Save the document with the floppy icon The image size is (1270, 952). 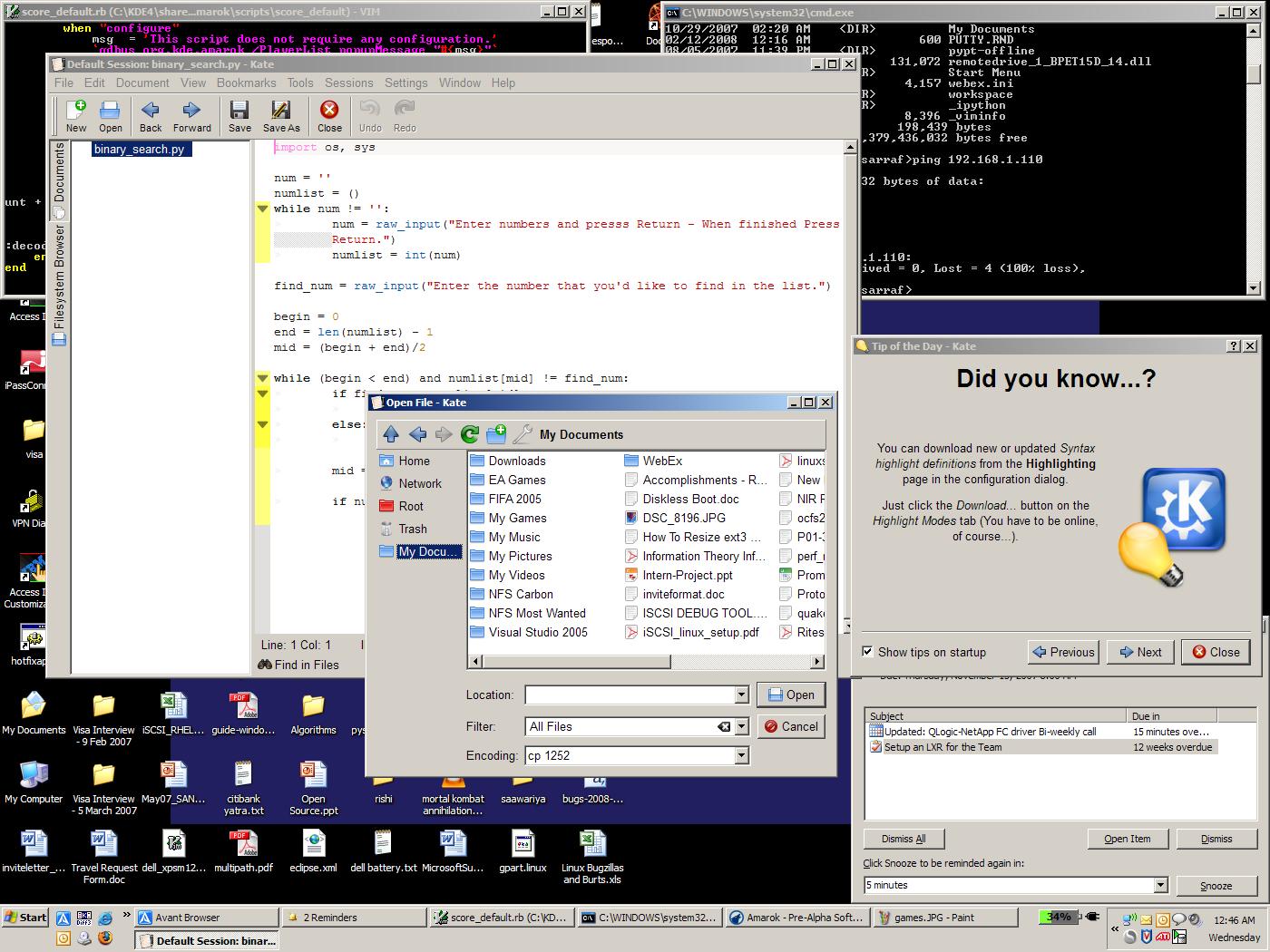click(239, 115)
